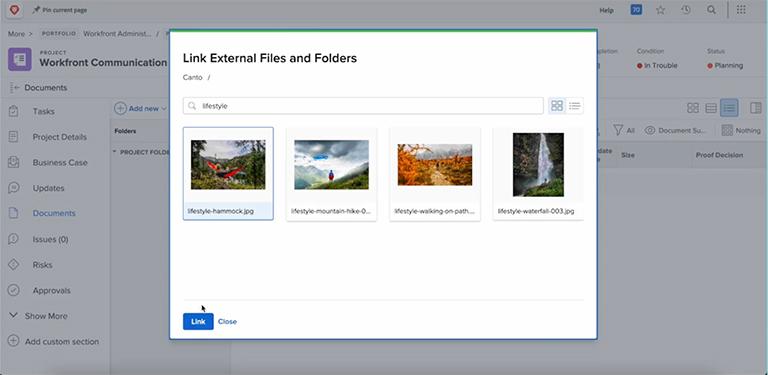The height and width of the screenshot is (375, 768).
Task: Click the Updates speech bubble icon
Action: click(x=14, y=188)
